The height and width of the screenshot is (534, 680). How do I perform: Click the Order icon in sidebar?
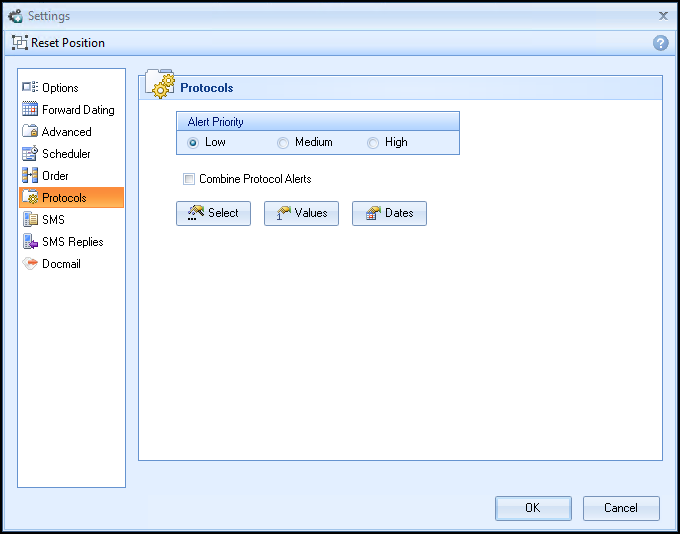coord(30,176)
